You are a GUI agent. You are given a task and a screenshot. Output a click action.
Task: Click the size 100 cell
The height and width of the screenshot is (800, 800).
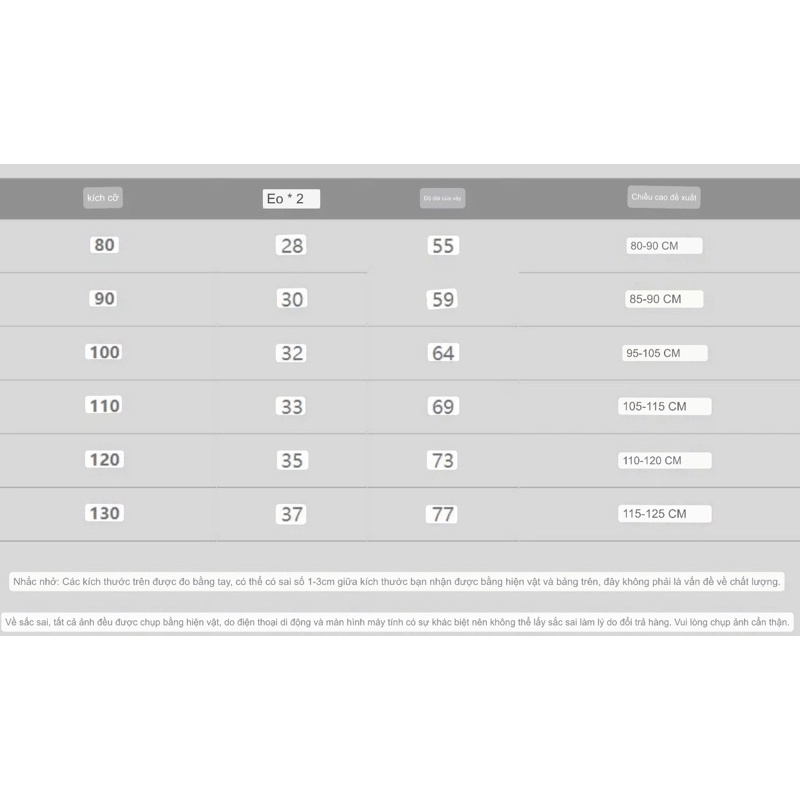(104, 352)
